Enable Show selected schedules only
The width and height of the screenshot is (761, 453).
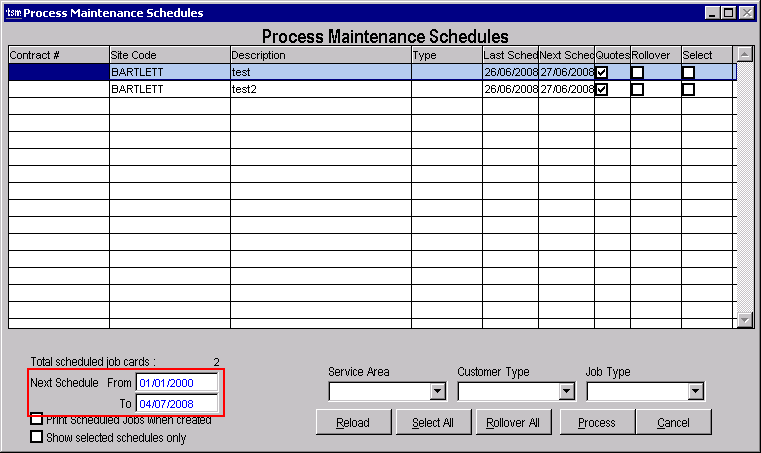click(37, 437)
